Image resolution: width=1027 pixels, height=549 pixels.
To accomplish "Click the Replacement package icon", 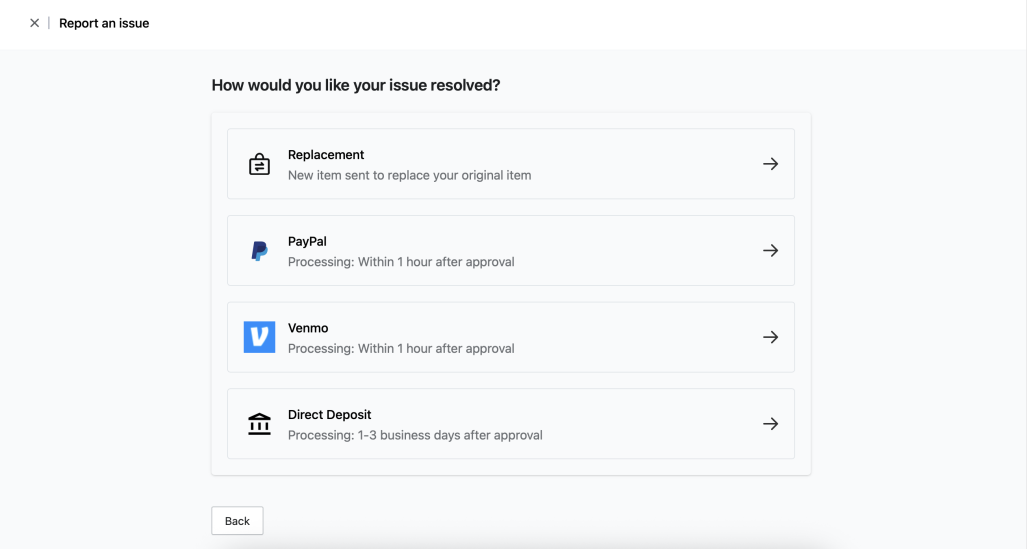I will (x=259, y=164).
